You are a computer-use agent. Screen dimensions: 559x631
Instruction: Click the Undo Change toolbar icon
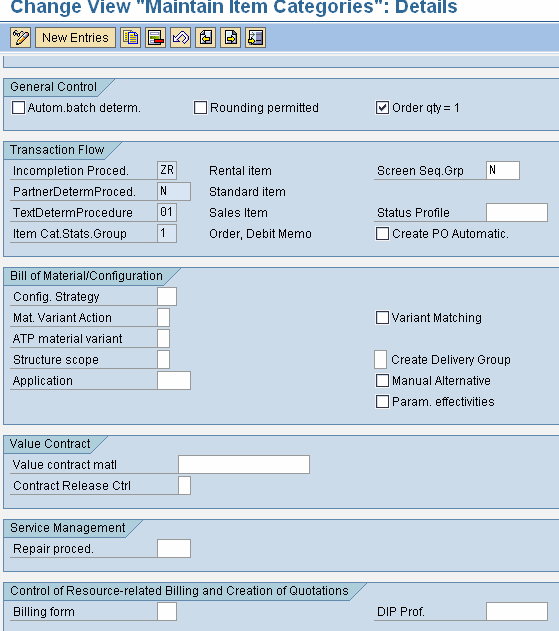(x=180, y=38)
